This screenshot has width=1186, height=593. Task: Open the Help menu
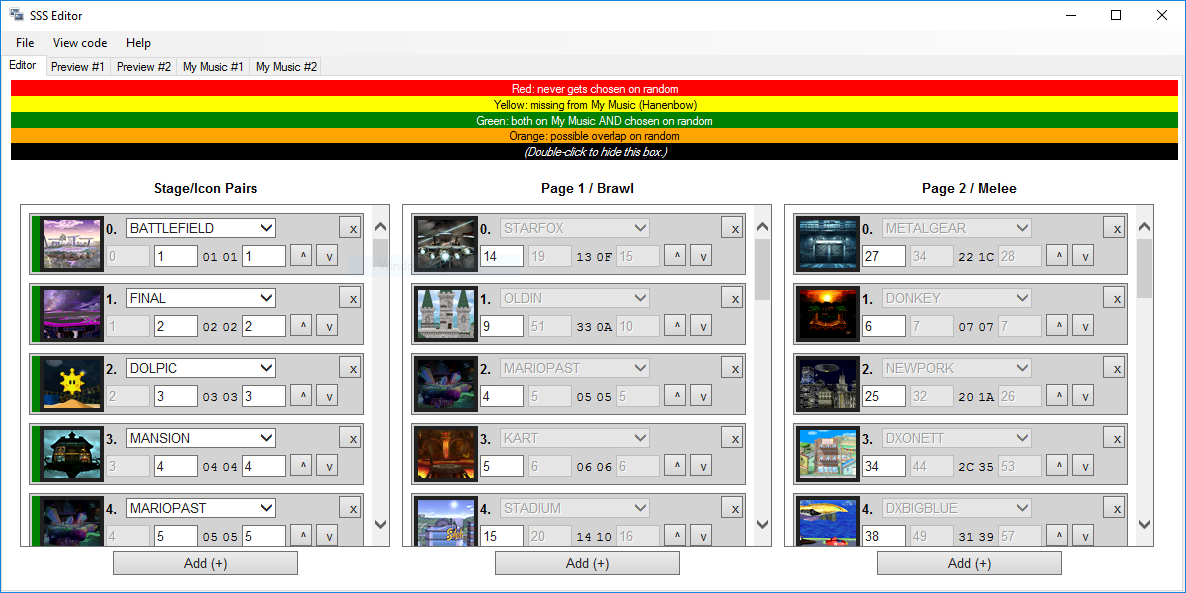click(x=138, y=43)
